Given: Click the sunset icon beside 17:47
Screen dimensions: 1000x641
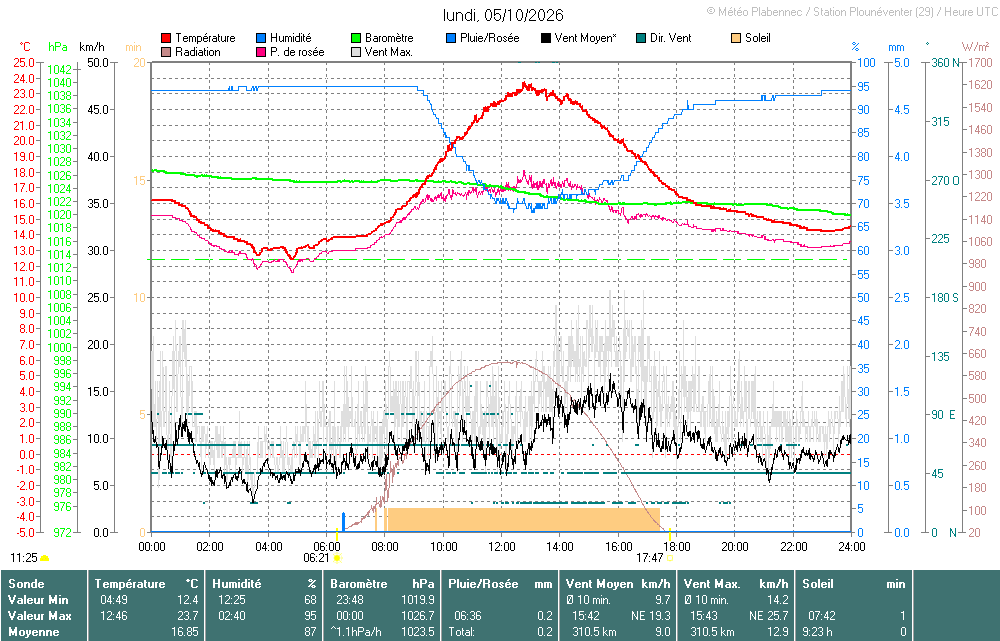Looking at the screenshot, I should pyautogui.click(x=670, y=558).
